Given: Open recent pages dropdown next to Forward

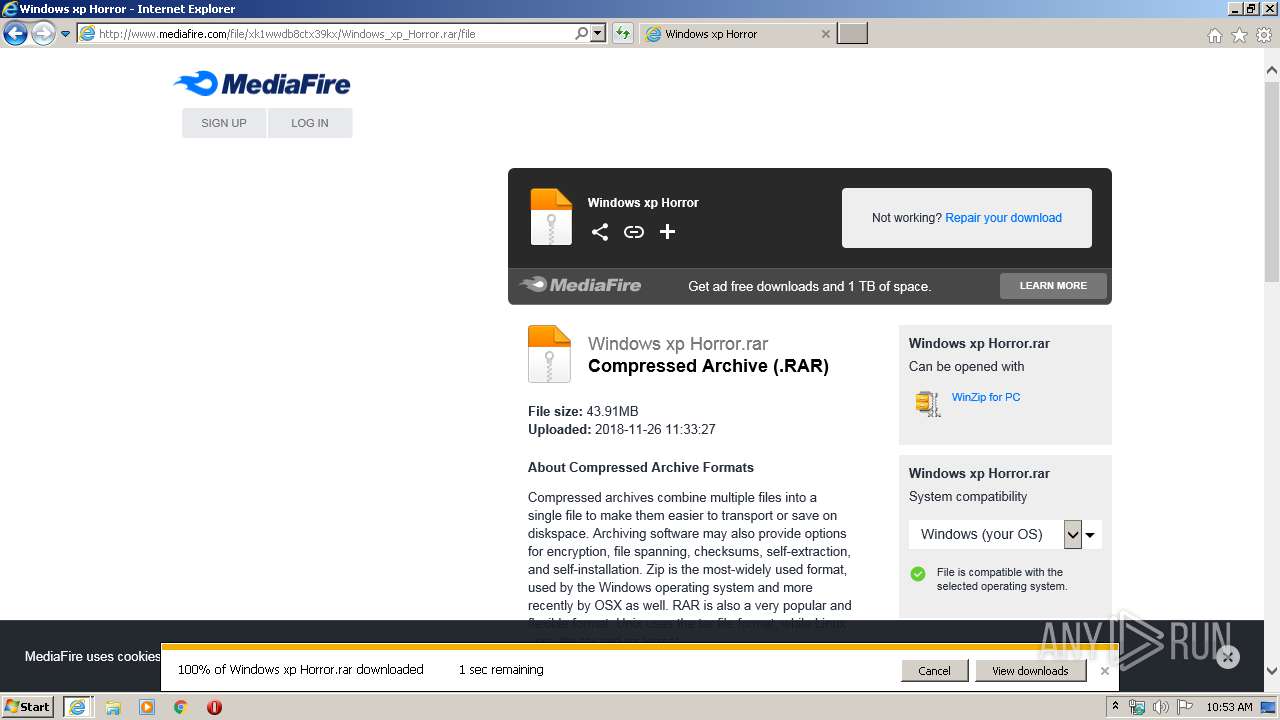Looking at the screenshot, I should point(65,34).
